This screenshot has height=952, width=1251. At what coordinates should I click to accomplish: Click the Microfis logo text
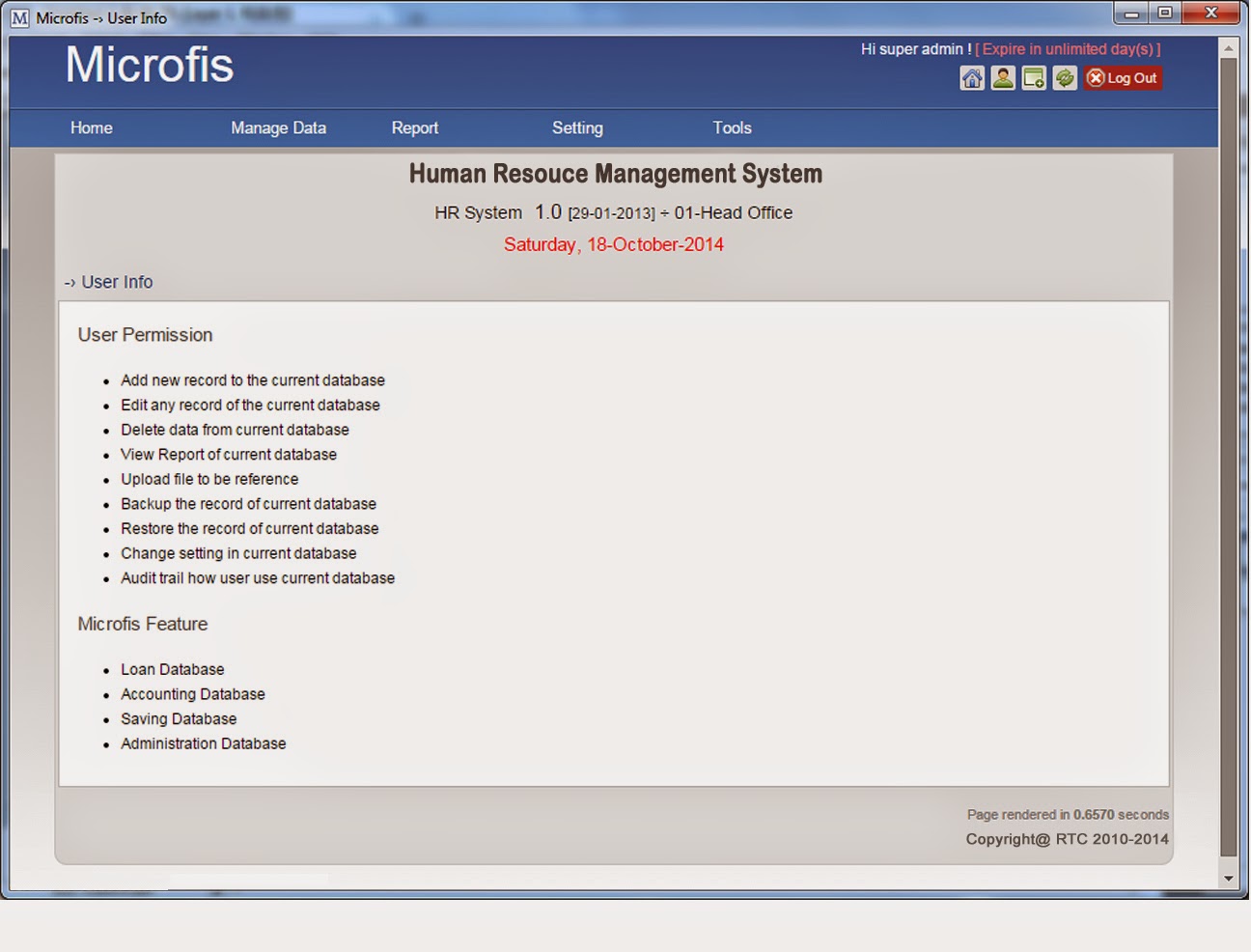pos(150,65)
